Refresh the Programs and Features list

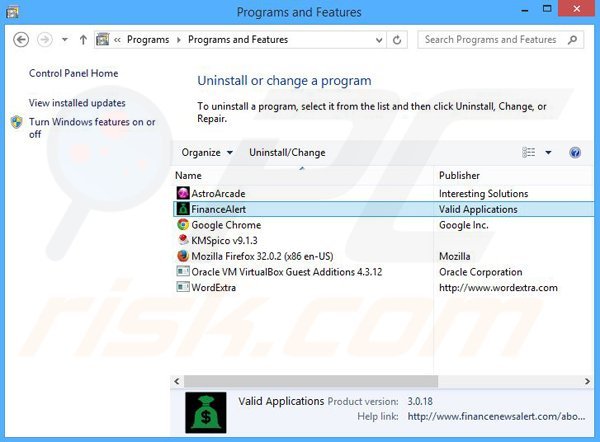(x=397, y=40)
